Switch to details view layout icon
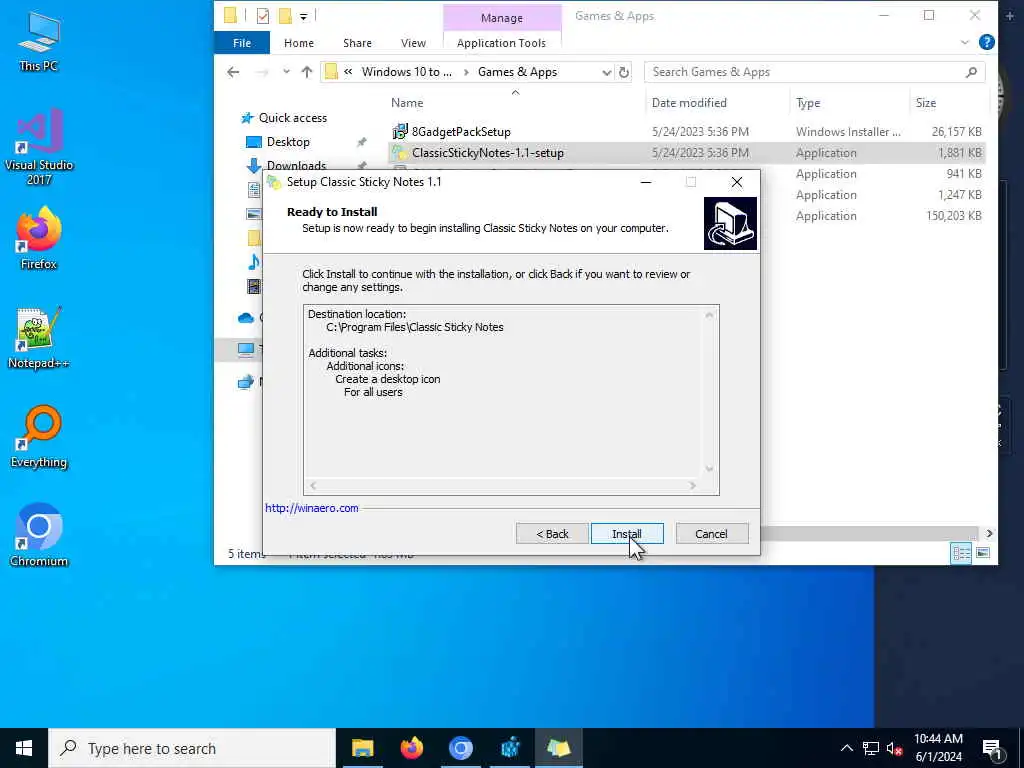The image size is (1024, 768). tap(961, 553)
